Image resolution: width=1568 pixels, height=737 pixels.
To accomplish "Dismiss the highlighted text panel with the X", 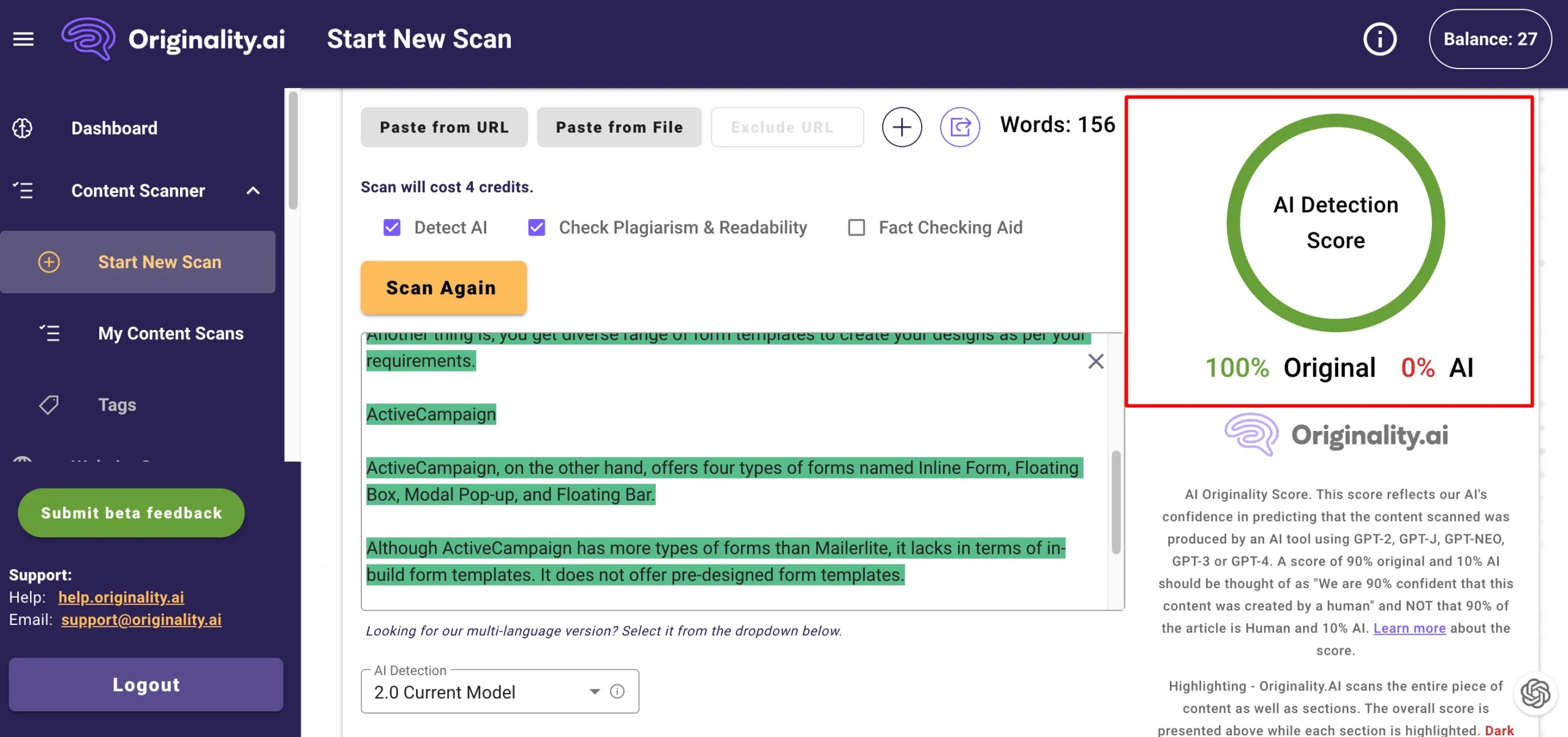I will pos(1096,361).
